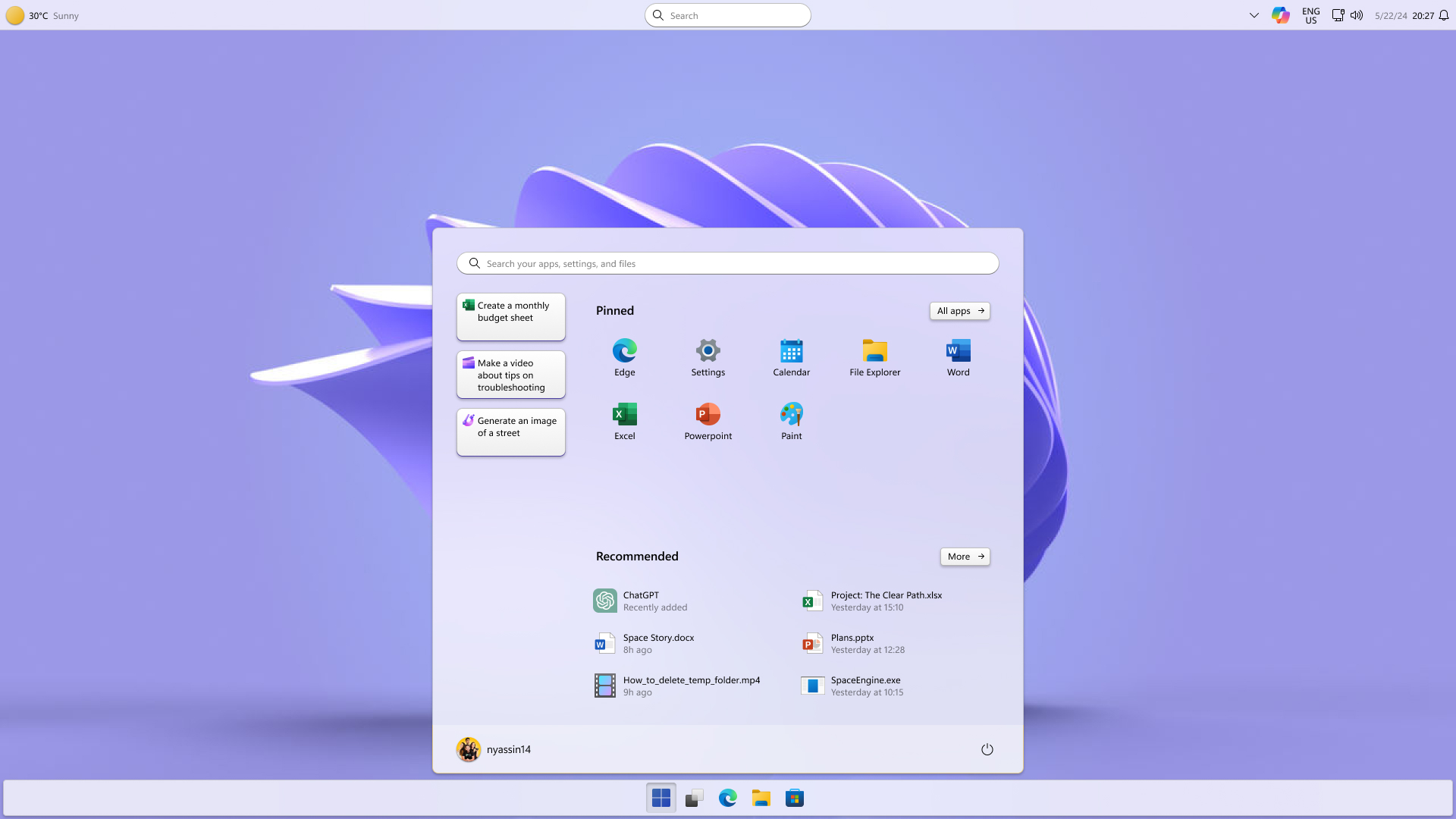Open the Copilot icon in system tray

[1280, 15]
